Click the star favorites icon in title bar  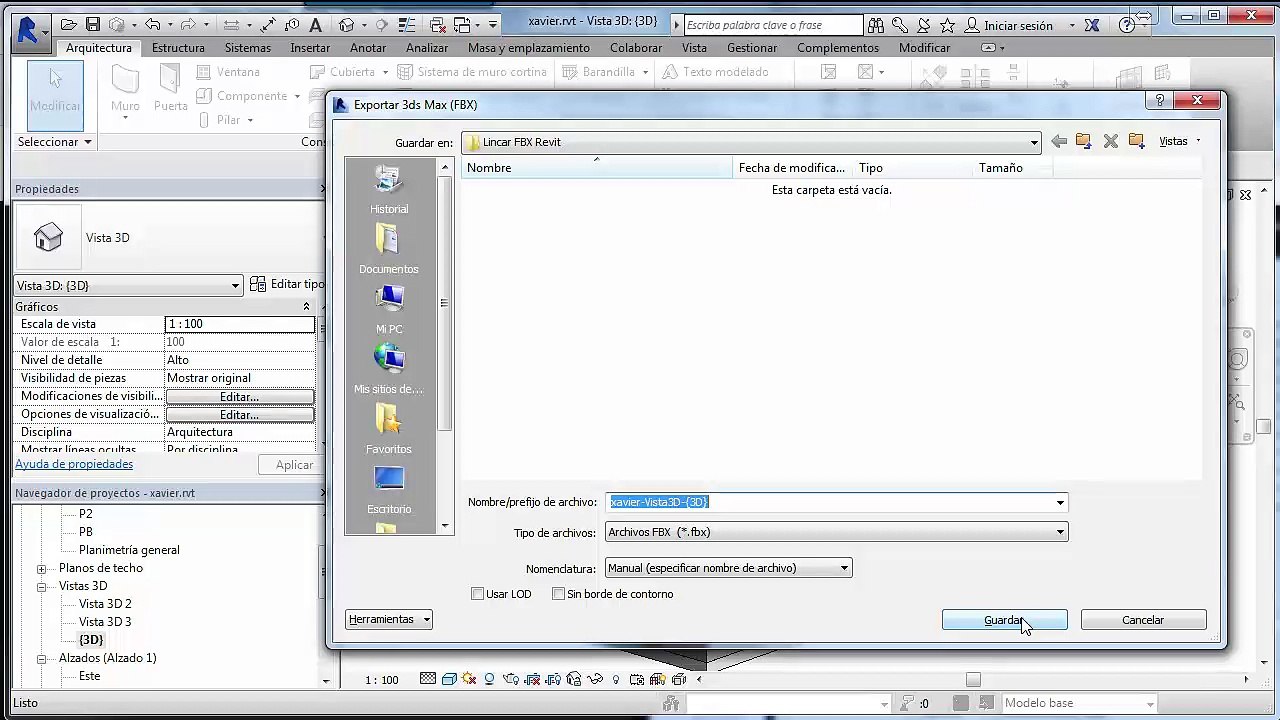[947, 25]
